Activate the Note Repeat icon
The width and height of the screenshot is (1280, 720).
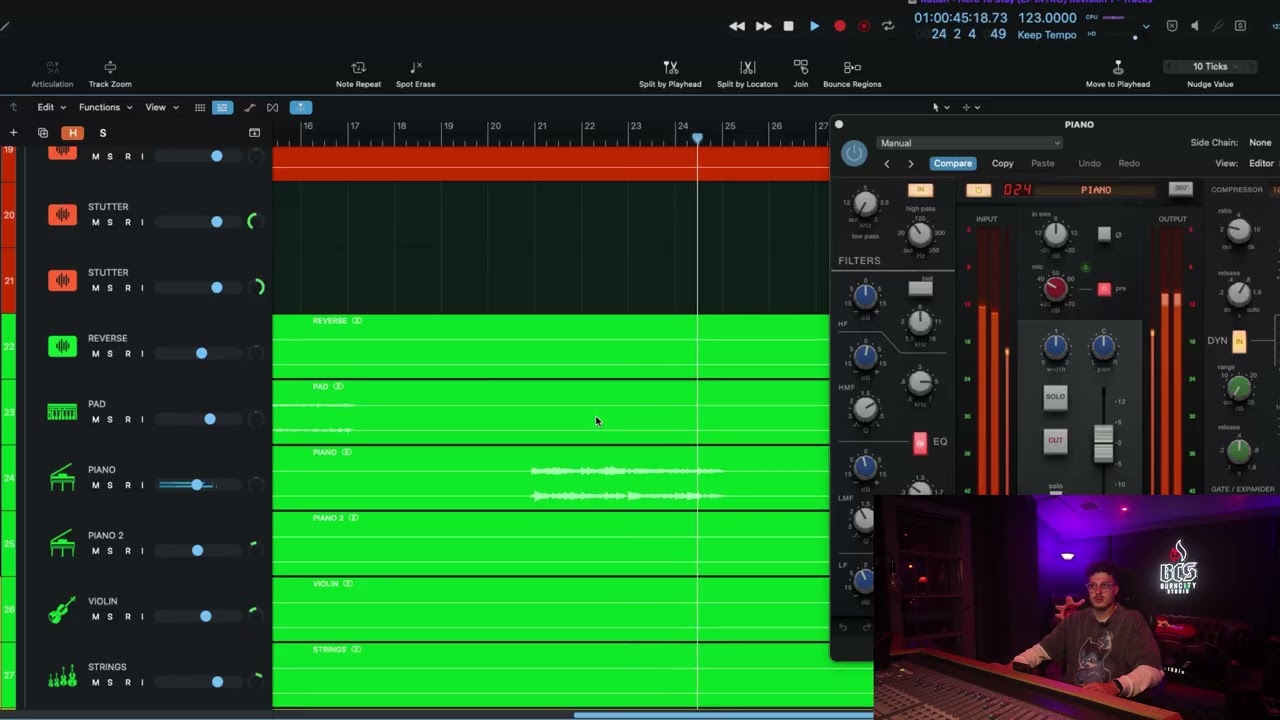point(358,68)
